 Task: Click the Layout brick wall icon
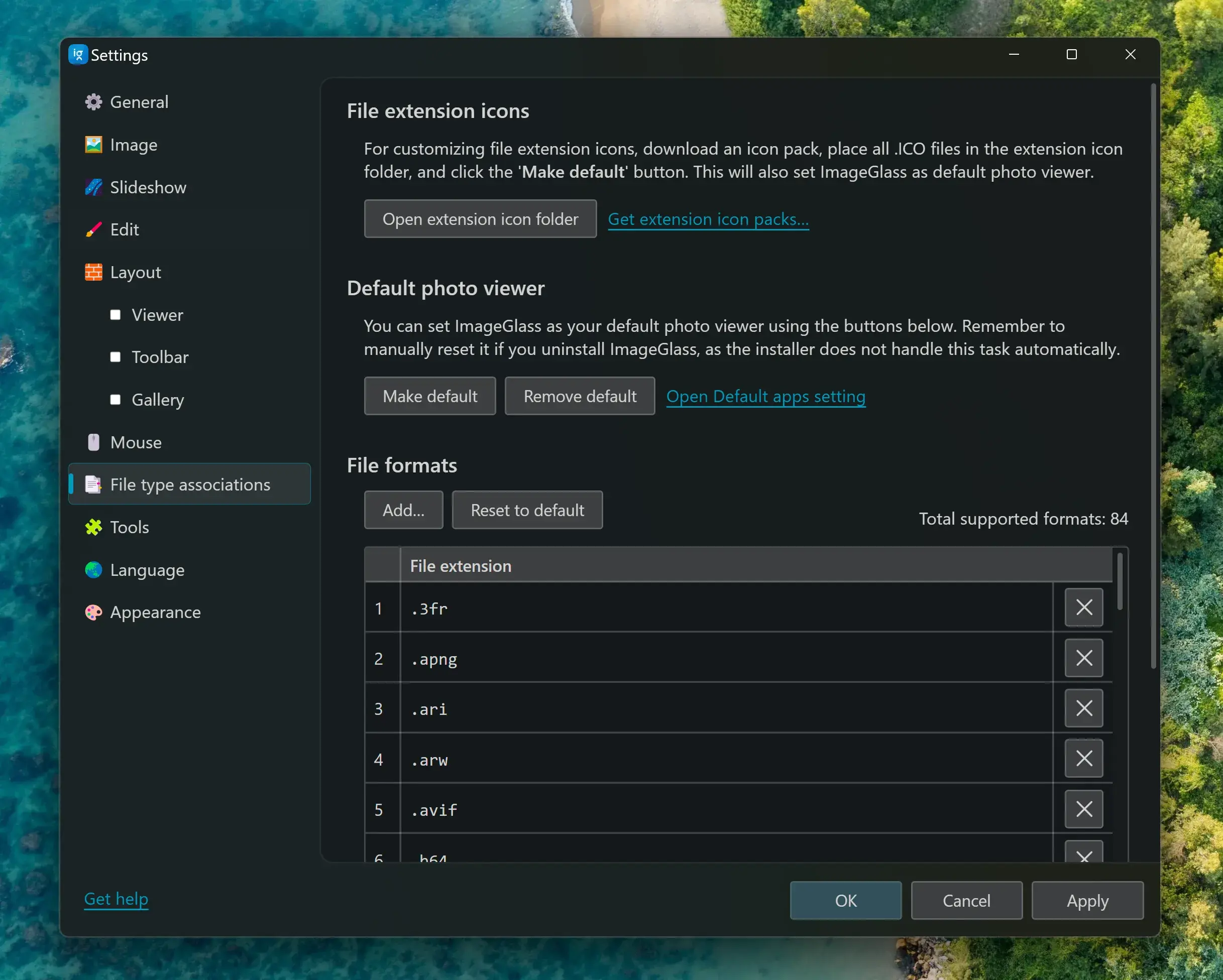(x=93, y=272)
